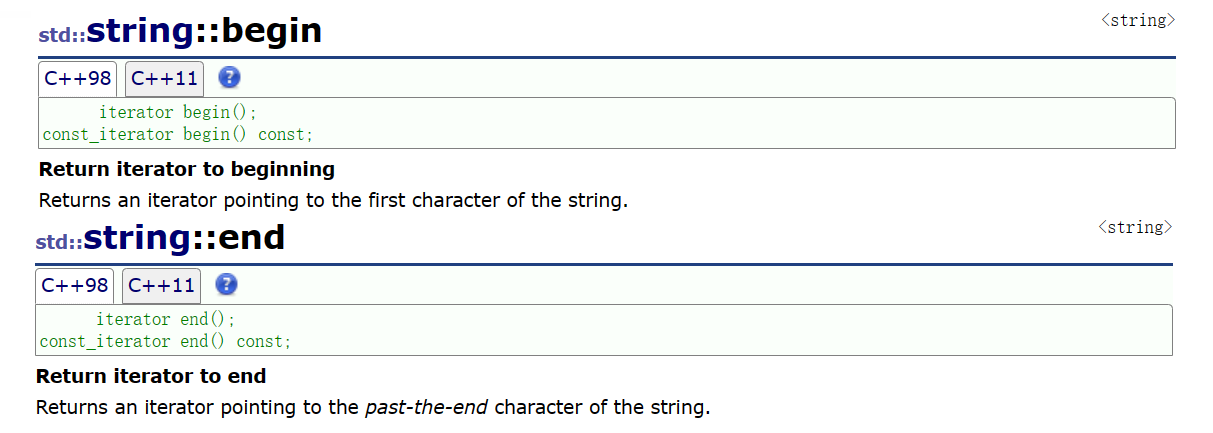Image resolution: width=1213 pixels, height=433 pixels.
Task: Click the std:: prefix in the begin title
Action: (62, 35)
